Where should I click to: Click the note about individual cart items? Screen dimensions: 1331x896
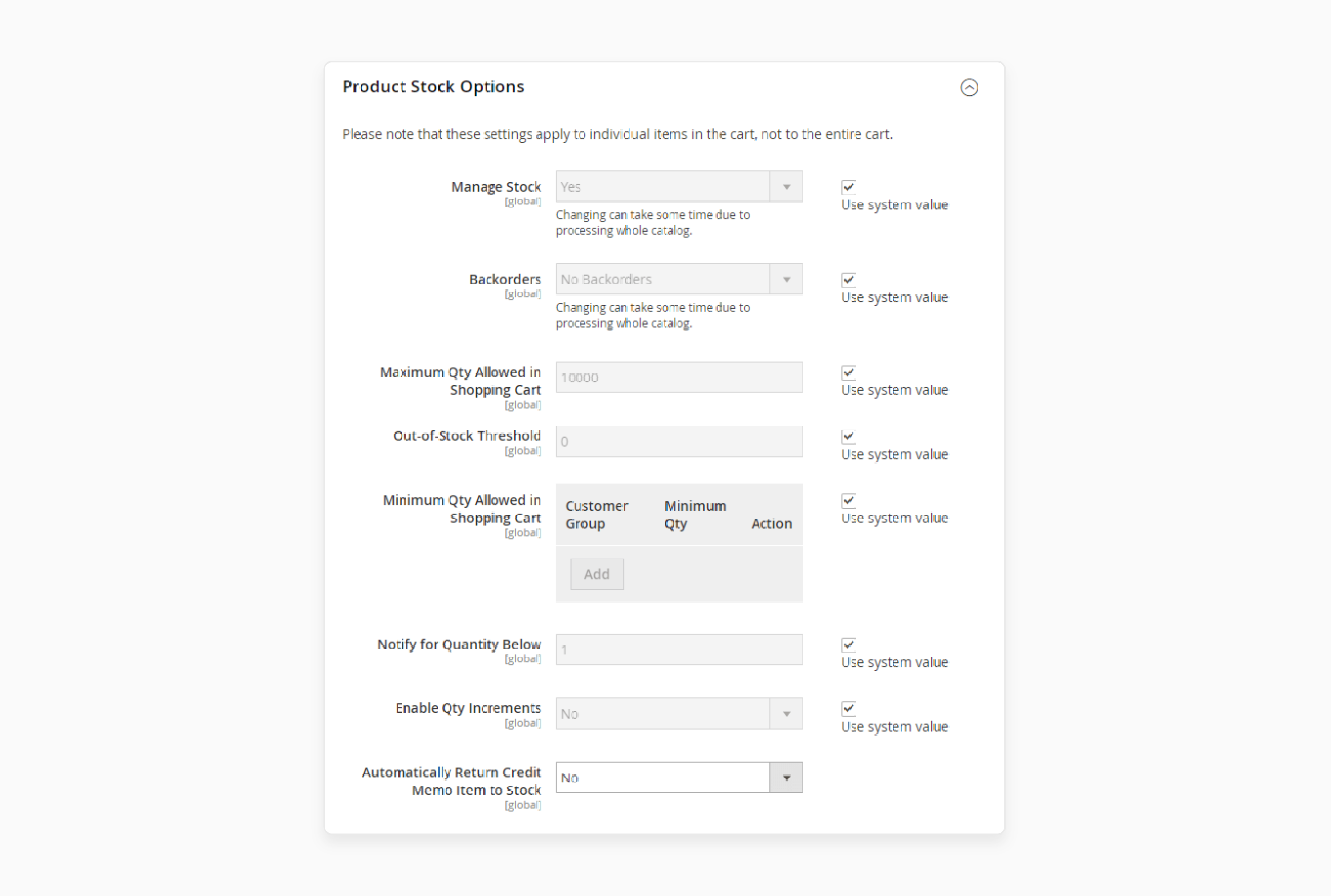click(617, 134)
